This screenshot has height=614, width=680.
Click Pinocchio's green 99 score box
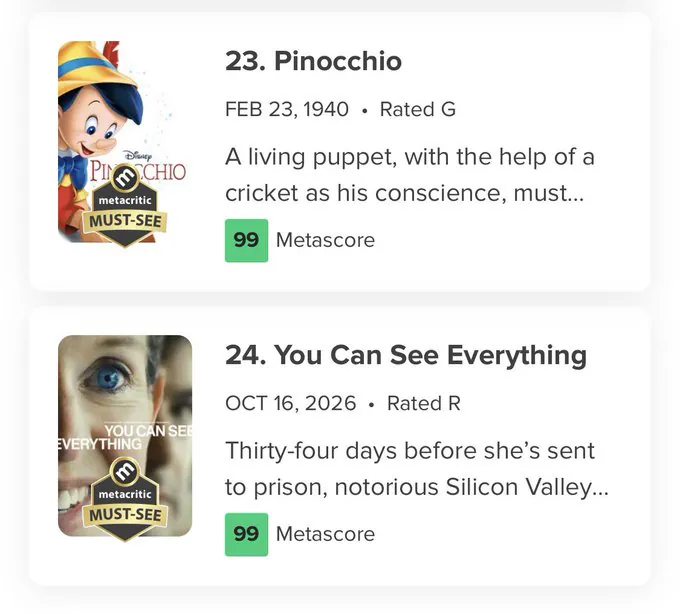246,240
